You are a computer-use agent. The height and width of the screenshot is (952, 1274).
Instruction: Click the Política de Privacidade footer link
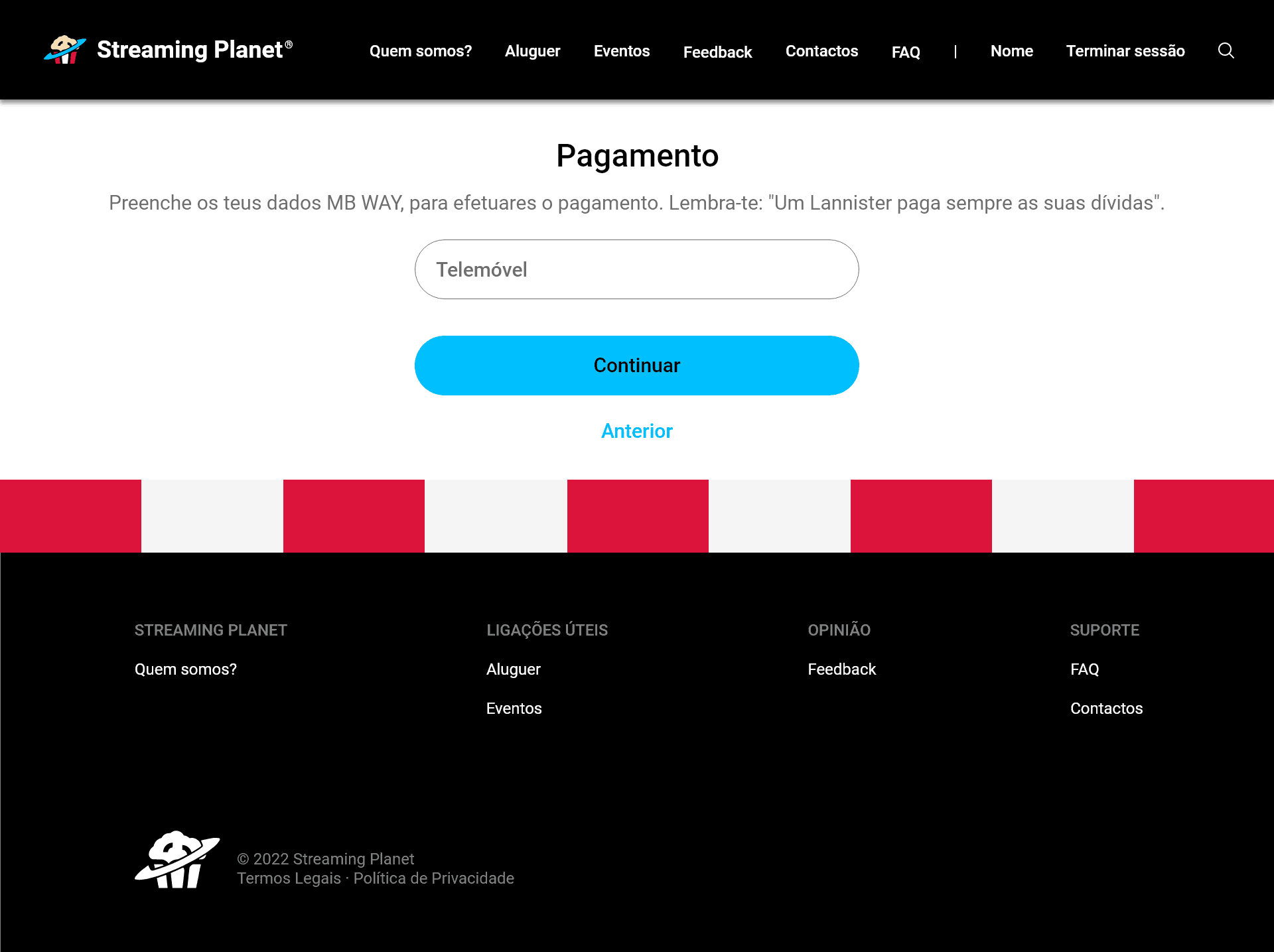click(x=432, y=878)
